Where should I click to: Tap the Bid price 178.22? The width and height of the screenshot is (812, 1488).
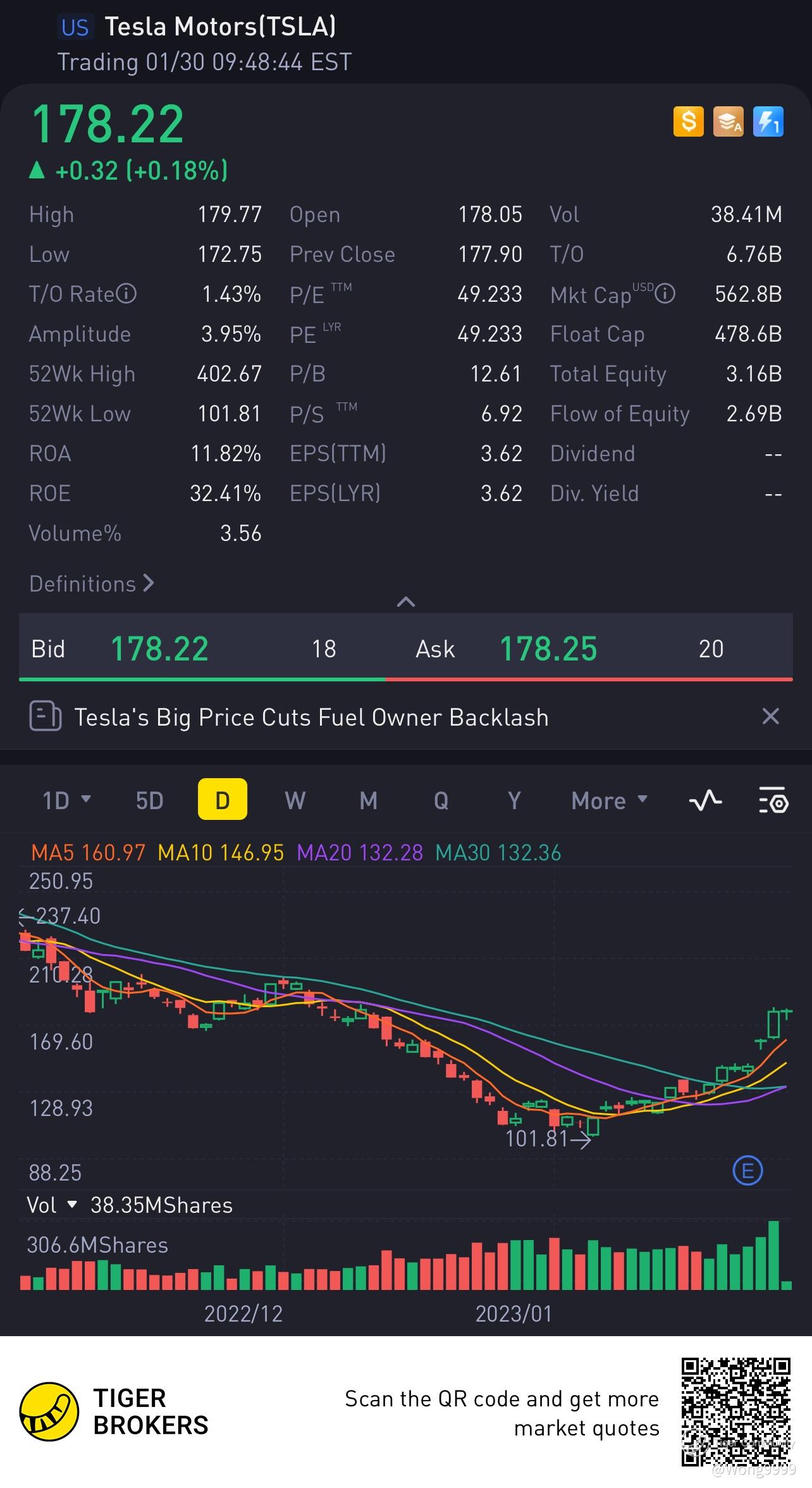click(159, 648)
